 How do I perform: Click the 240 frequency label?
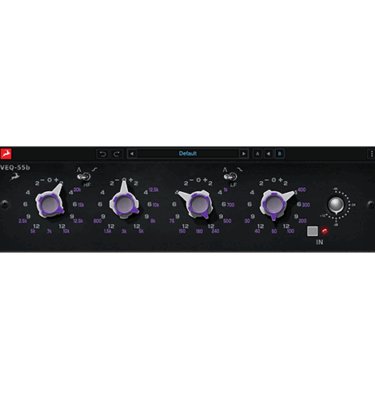pos(215,231)
